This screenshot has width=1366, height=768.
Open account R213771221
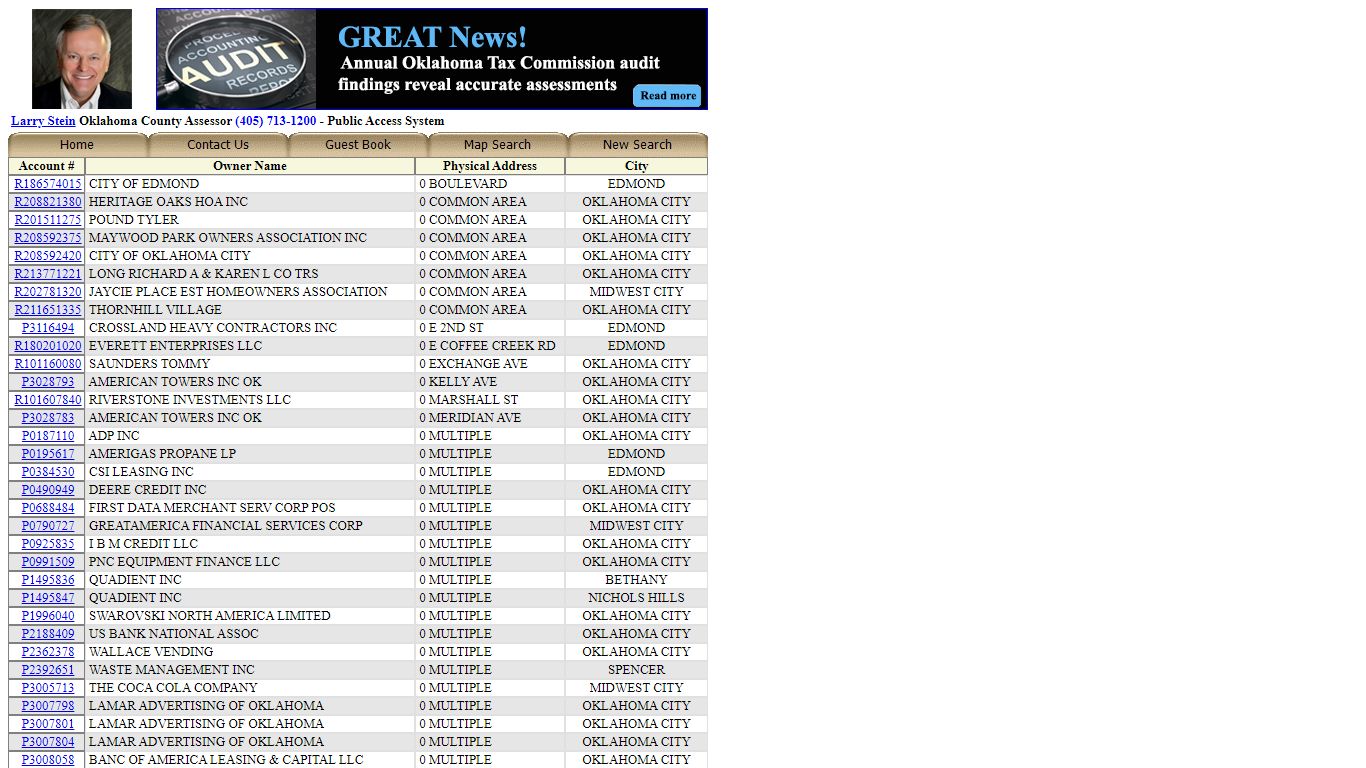[x=48, y=274]
